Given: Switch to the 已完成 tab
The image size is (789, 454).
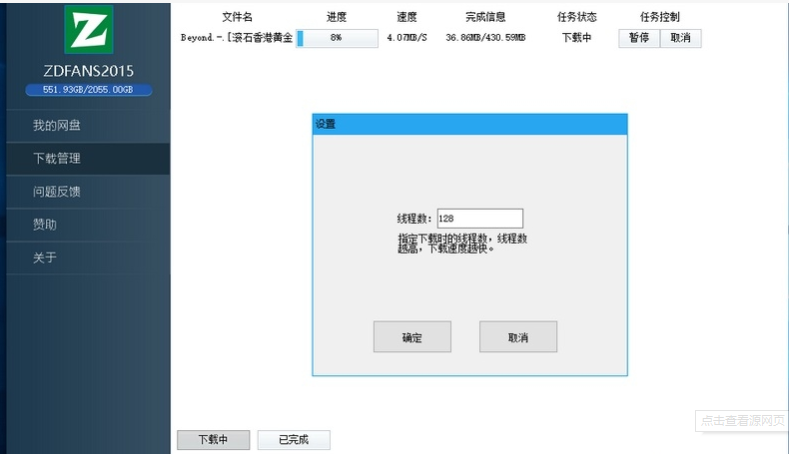Looking at the screenshot, I should point(294,439).
